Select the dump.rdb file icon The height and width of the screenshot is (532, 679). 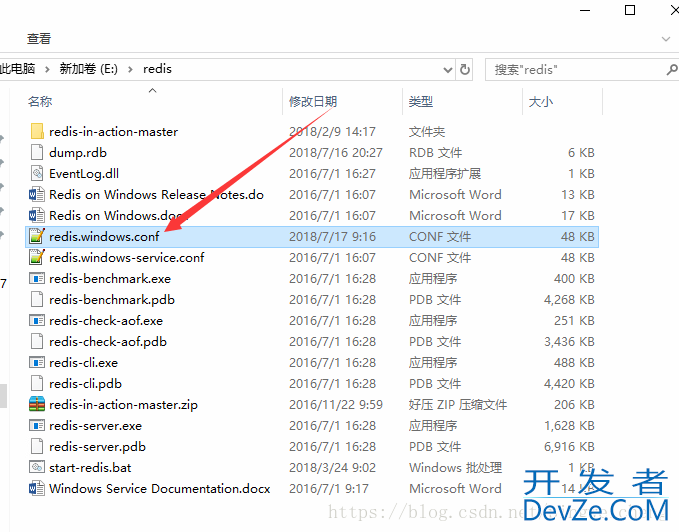[x=37, y=152]
